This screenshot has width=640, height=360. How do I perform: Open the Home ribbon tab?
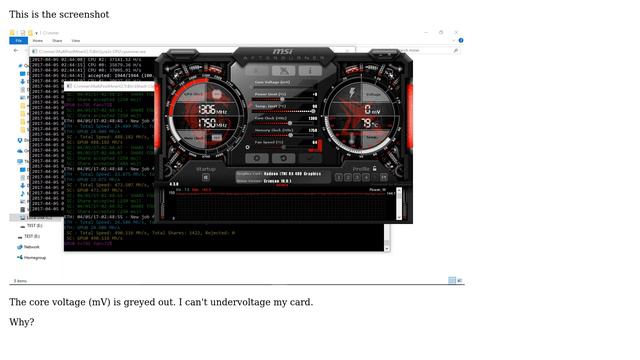[x=38, y=41]
